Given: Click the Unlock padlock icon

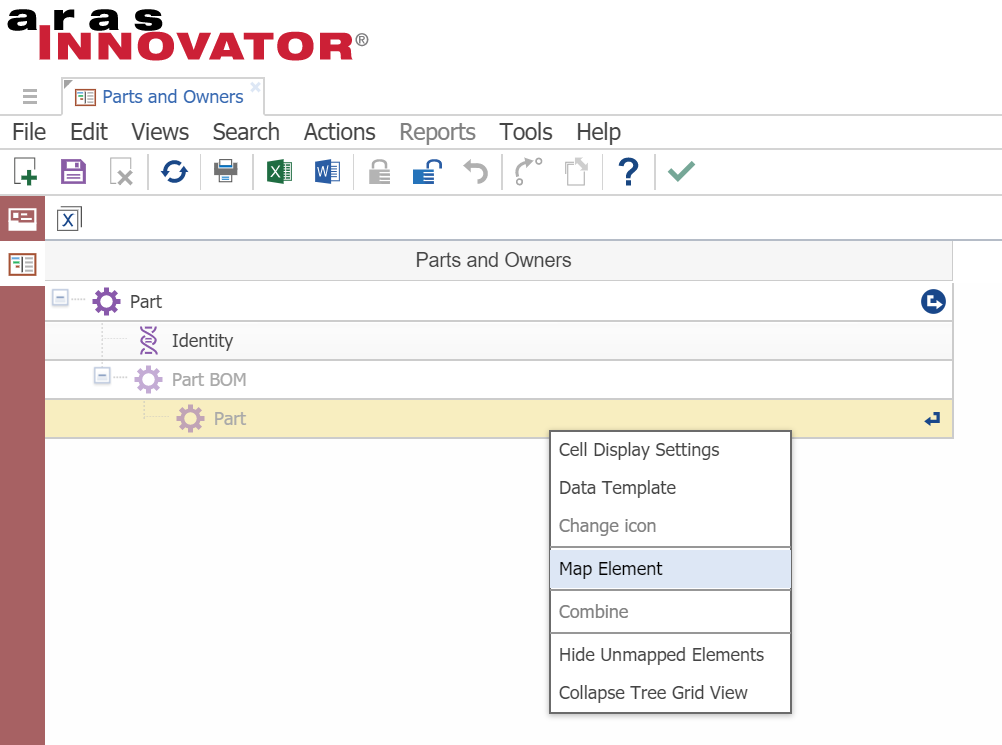Looking at the screenshot, I should (426, 172).
